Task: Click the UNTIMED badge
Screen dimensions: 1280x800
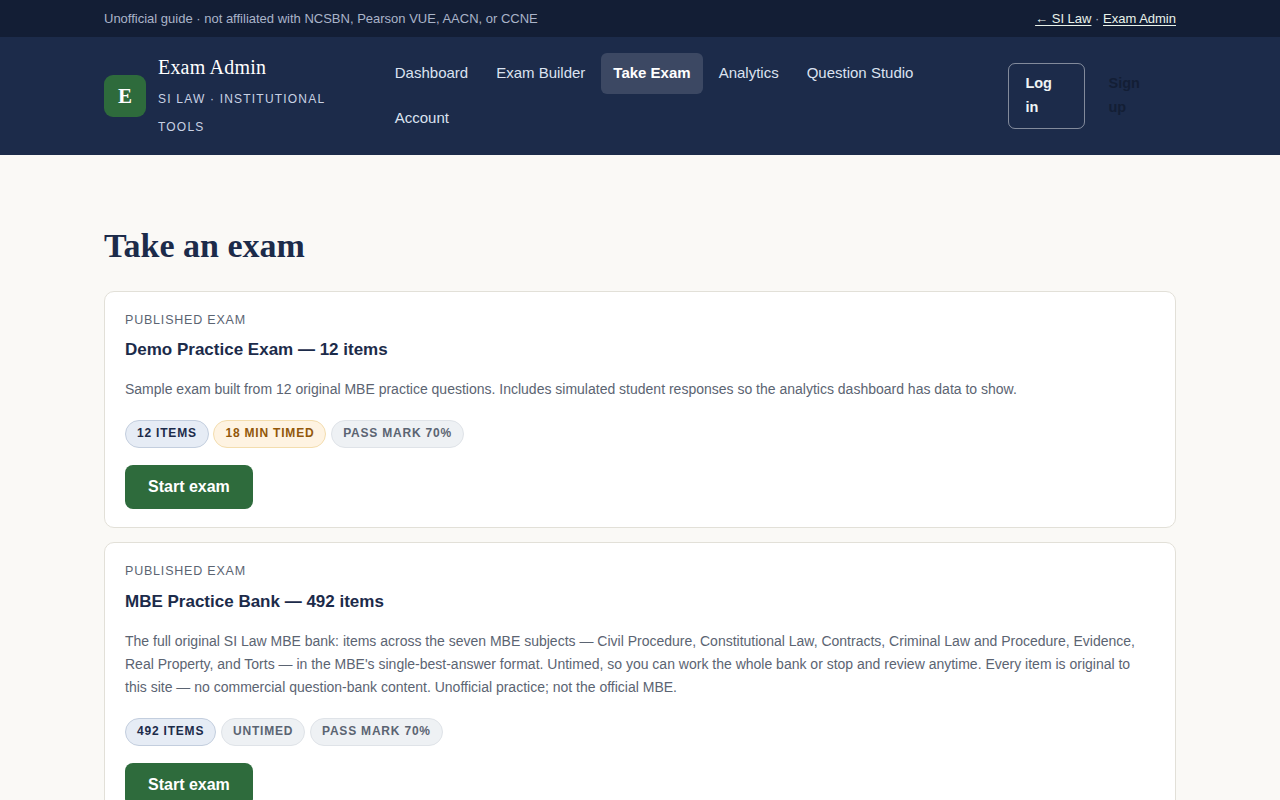Action: pos(263,732)
